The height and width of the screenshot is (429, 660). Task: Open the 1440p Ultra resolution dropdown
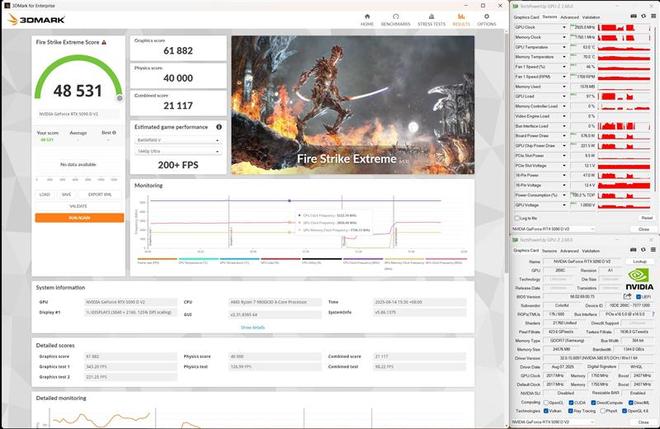tap(177, 152)
